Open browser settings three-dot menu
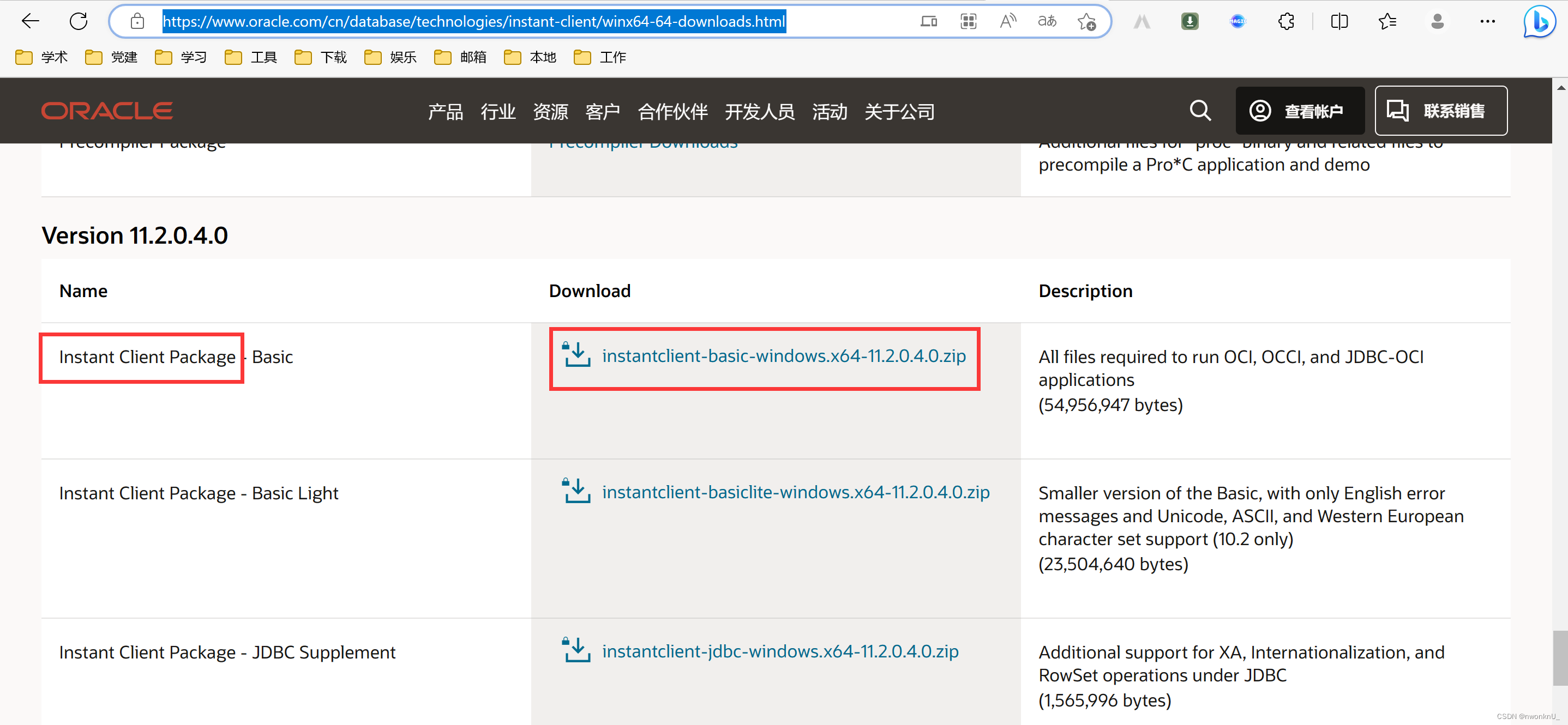 (1487, 21)
